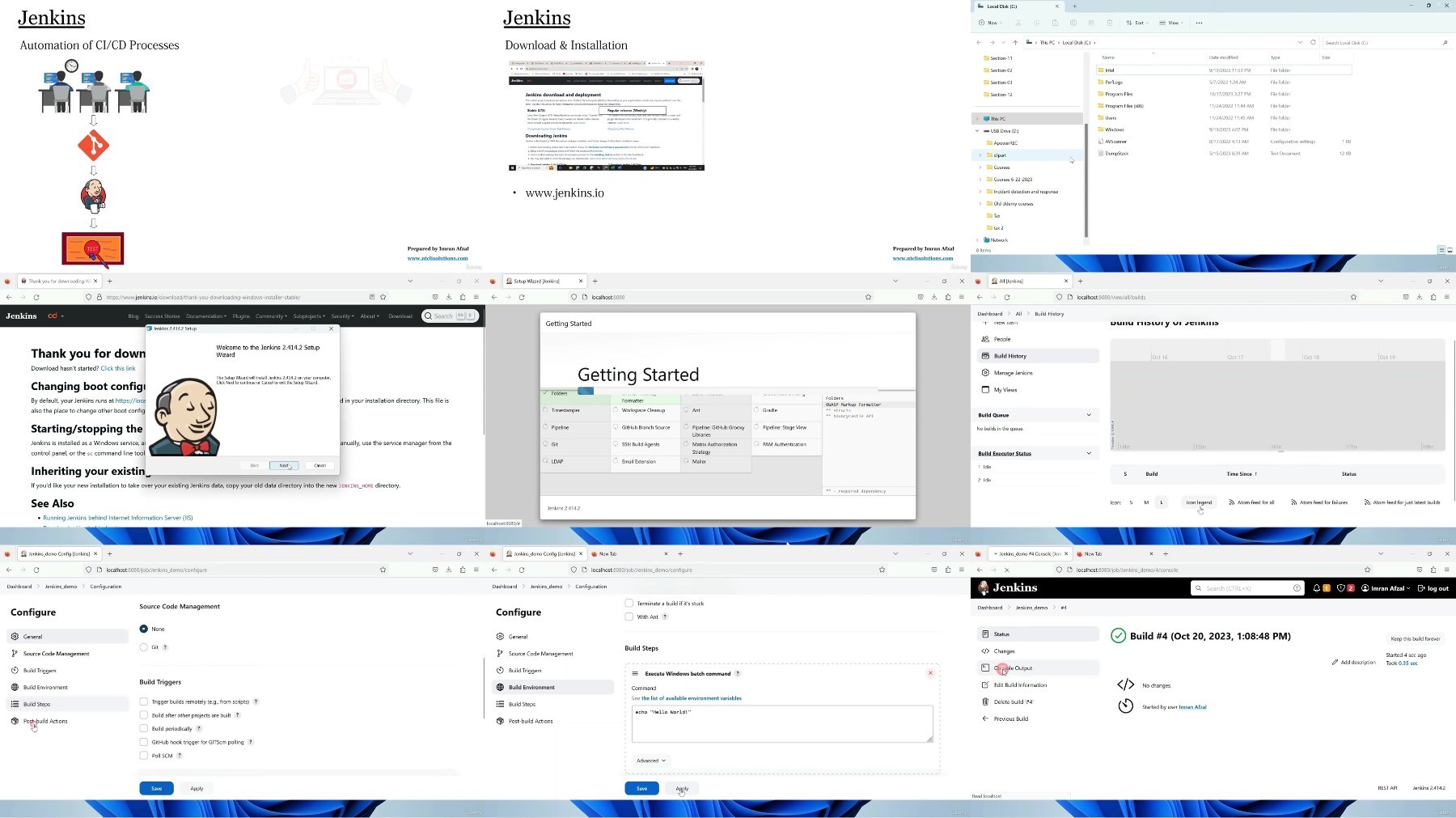1456x818 pixels.
Task: Bookmark the Build History page with the star
Action: tap(1353, 297)
